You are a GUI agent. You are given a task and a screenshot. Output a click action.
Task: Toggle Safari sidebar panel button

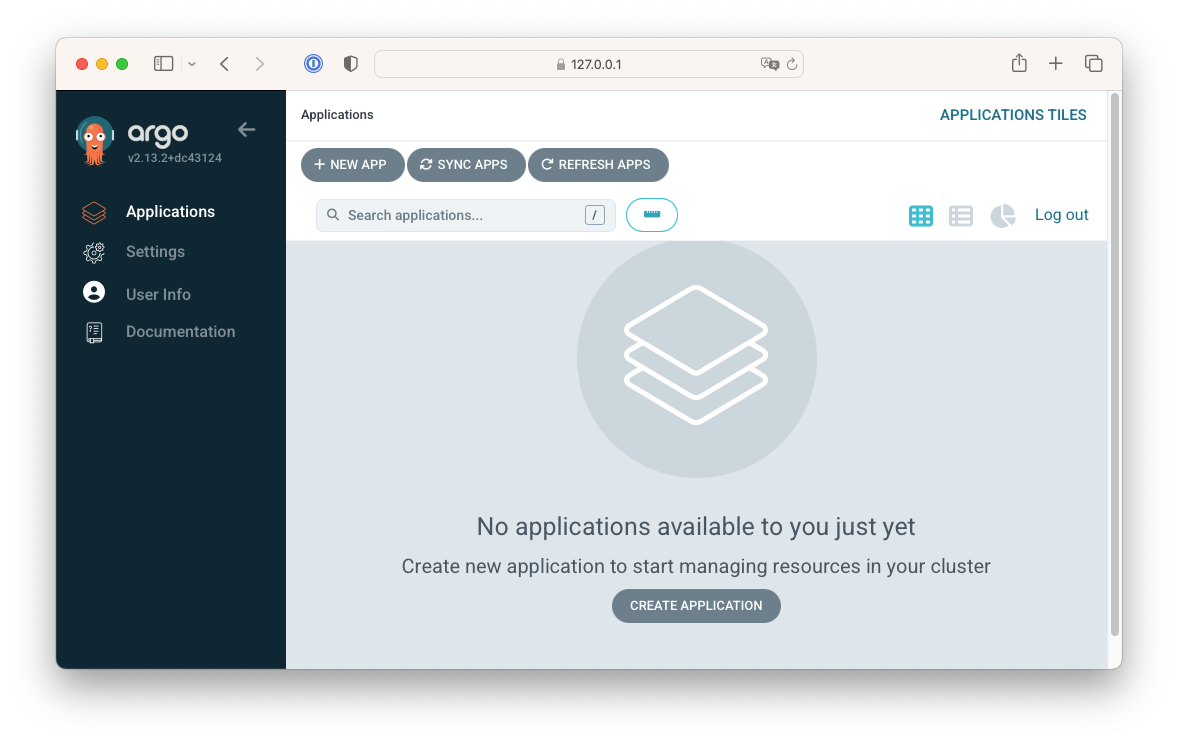[x=163, y=64]
